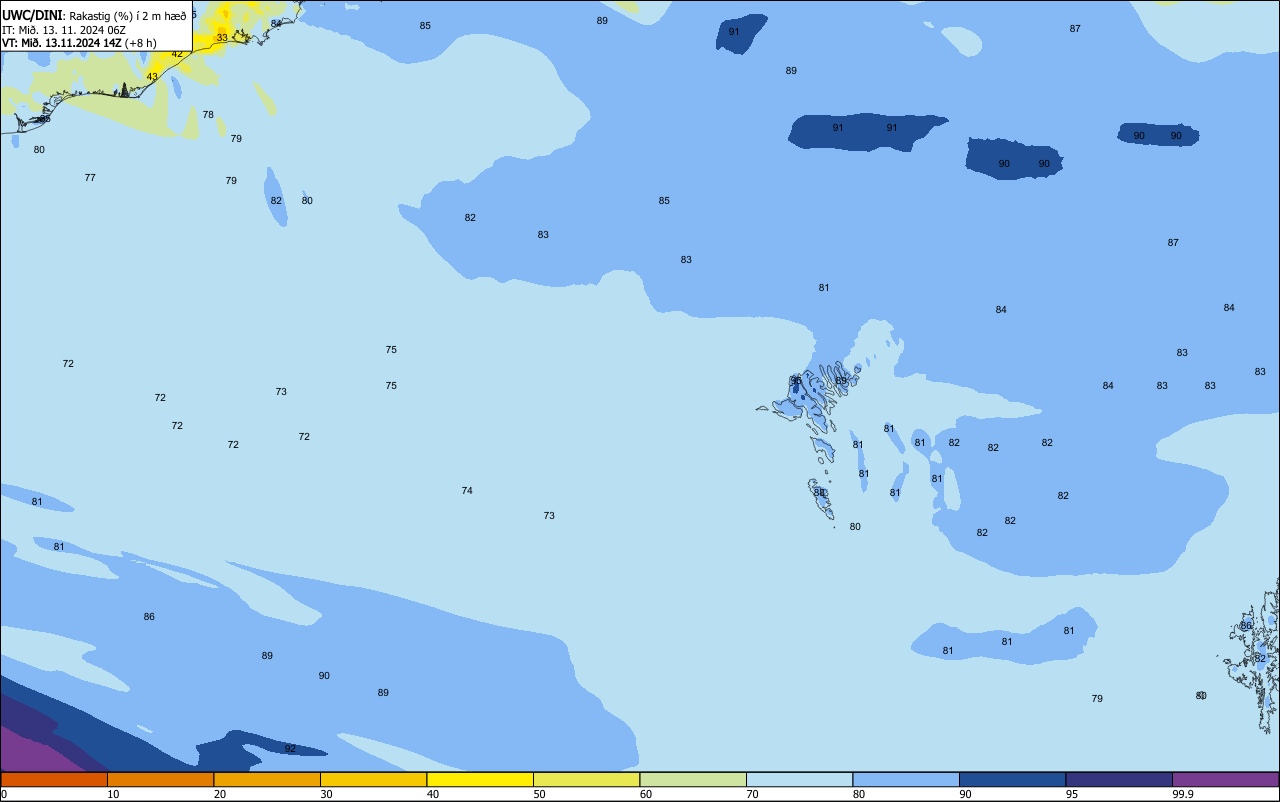This screenshot has width=1280, height=802.
Task: Click the 50–60 yellow-green legend swatch
Action: [x=586, y=779]
